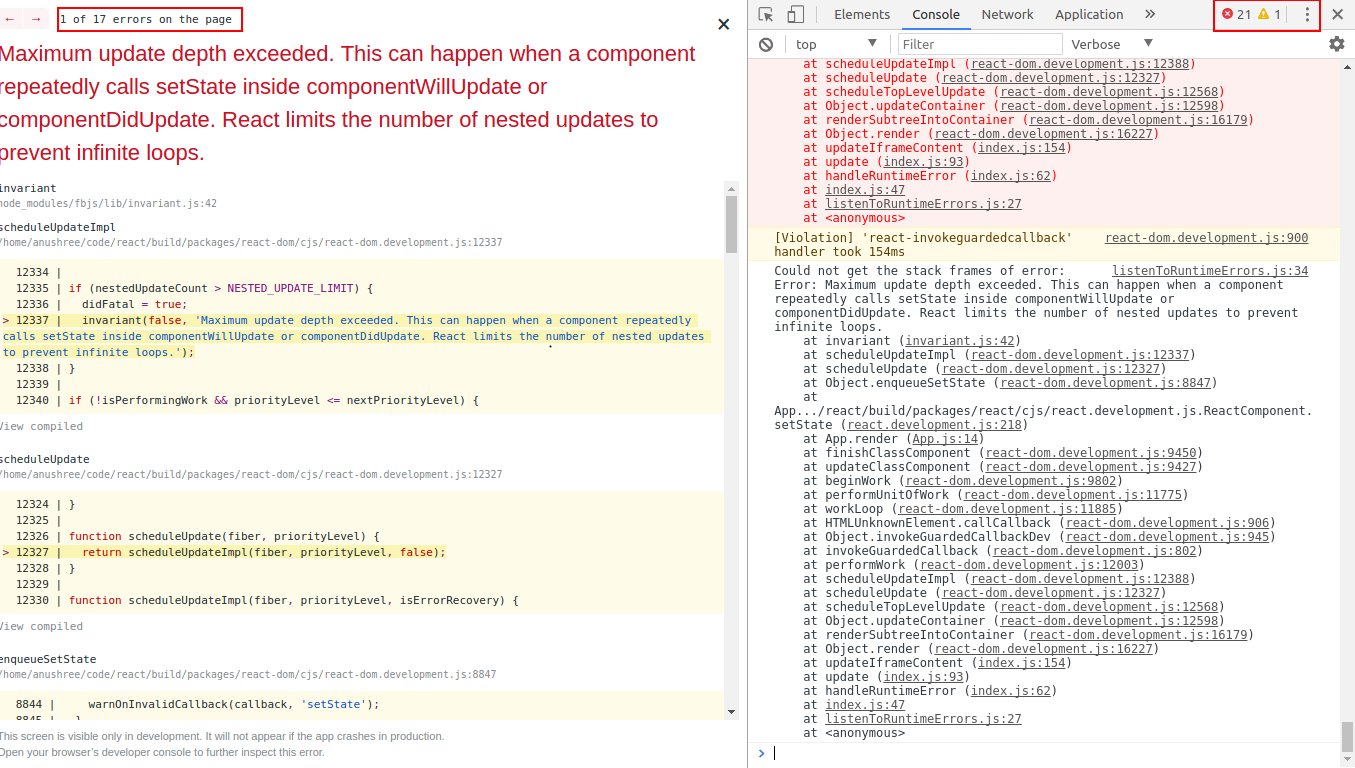Close the error overlay with X
Viewport: 1355px width, 768px height.
click(x=724, y=24)
